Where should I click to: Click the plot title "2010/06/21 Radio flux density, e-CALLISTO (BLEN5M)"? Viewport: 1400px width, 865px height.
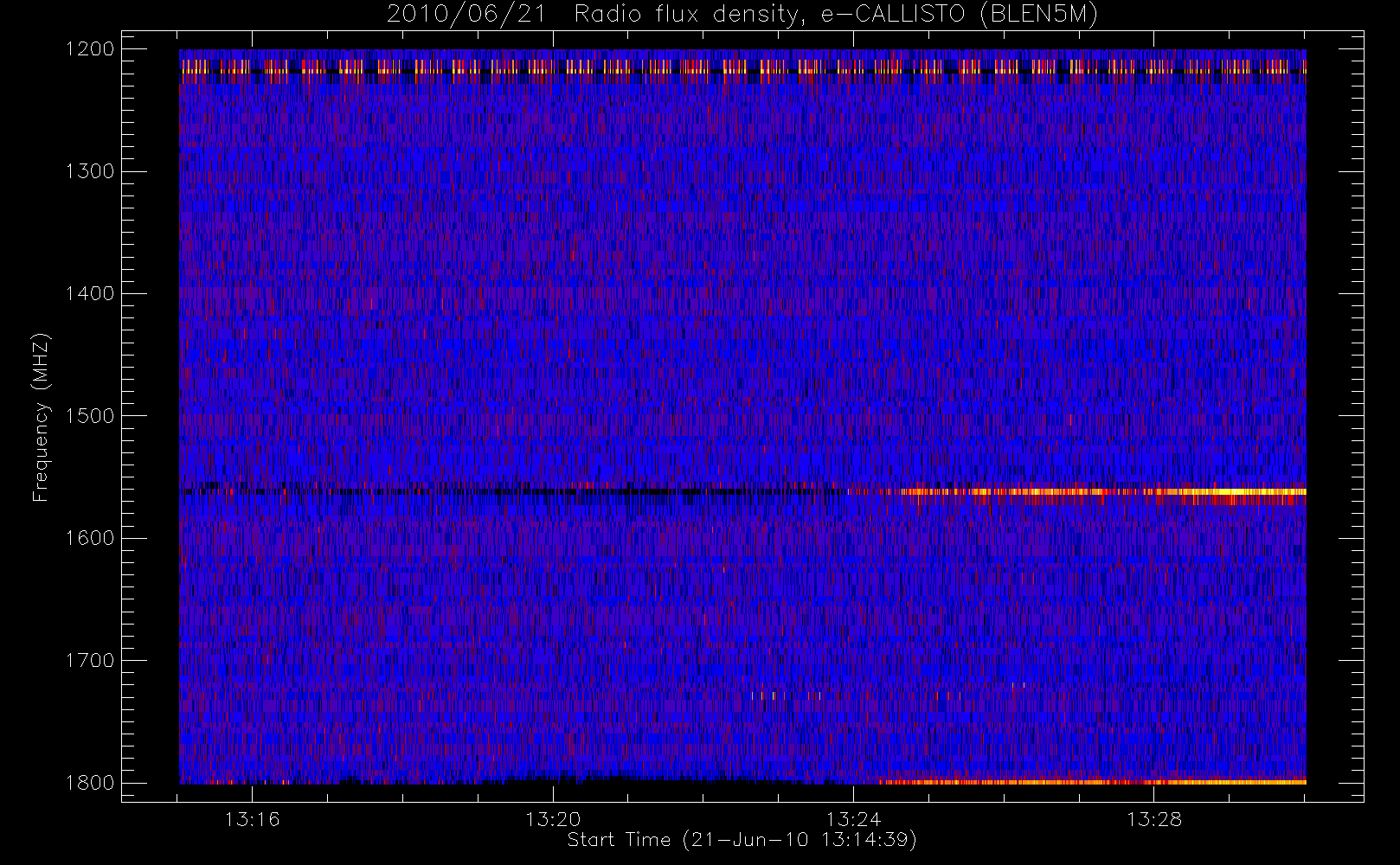[742, 15]
